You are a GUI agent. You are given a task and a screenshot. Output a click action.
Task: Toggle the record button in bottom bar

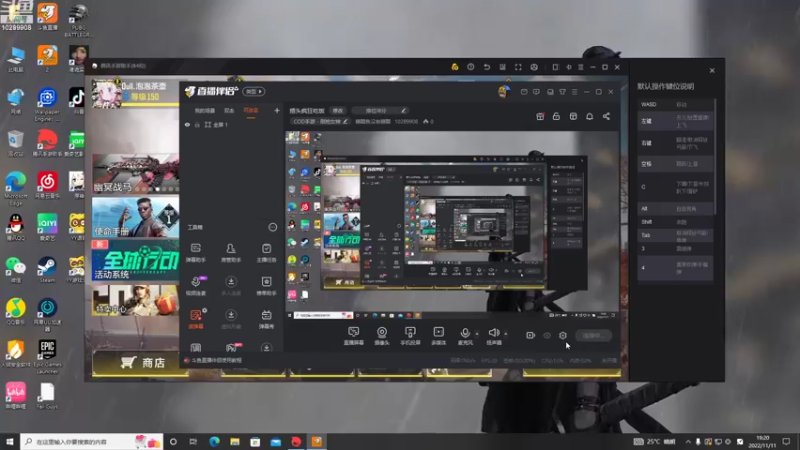[x=531, y=335]
